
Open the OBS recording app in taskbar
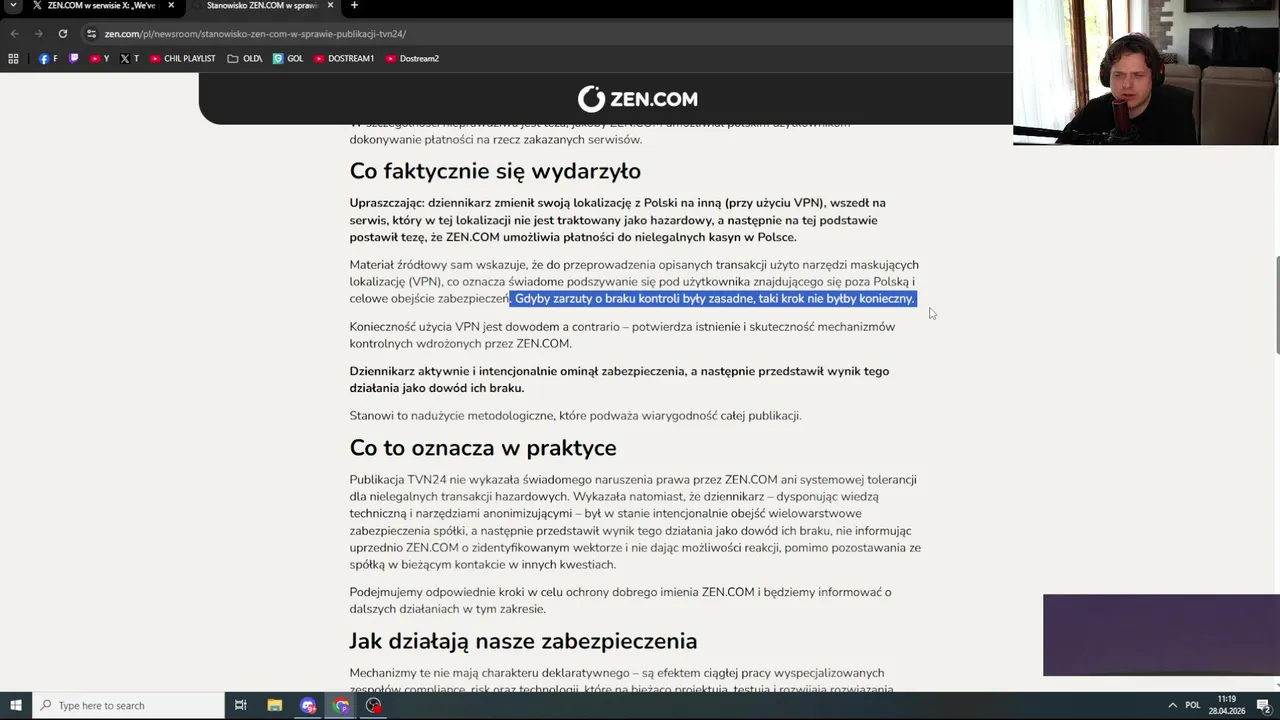(374, 706)
